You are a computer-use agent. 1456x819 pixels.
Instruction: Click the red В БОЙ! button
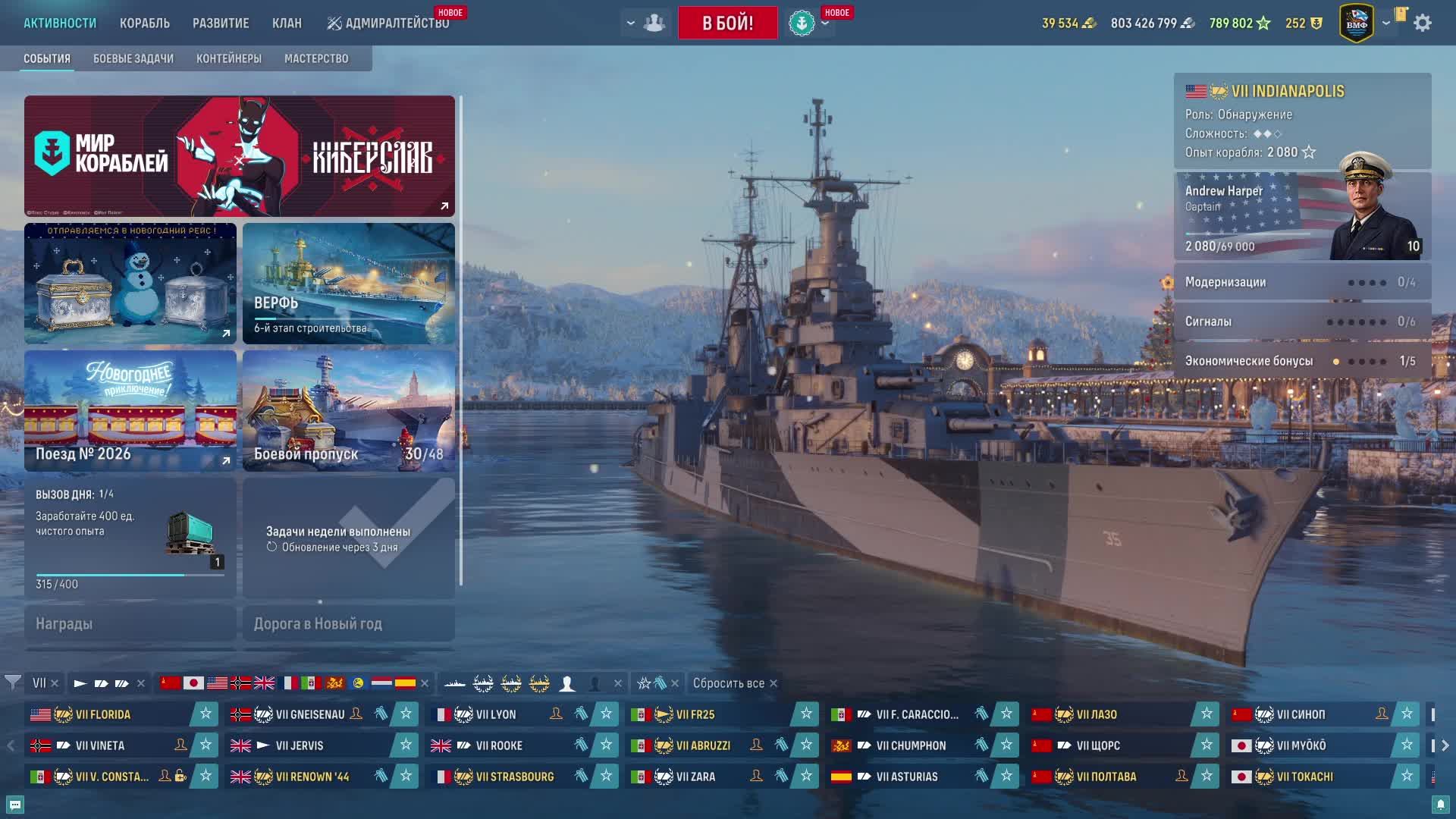(x=728, y=23)
